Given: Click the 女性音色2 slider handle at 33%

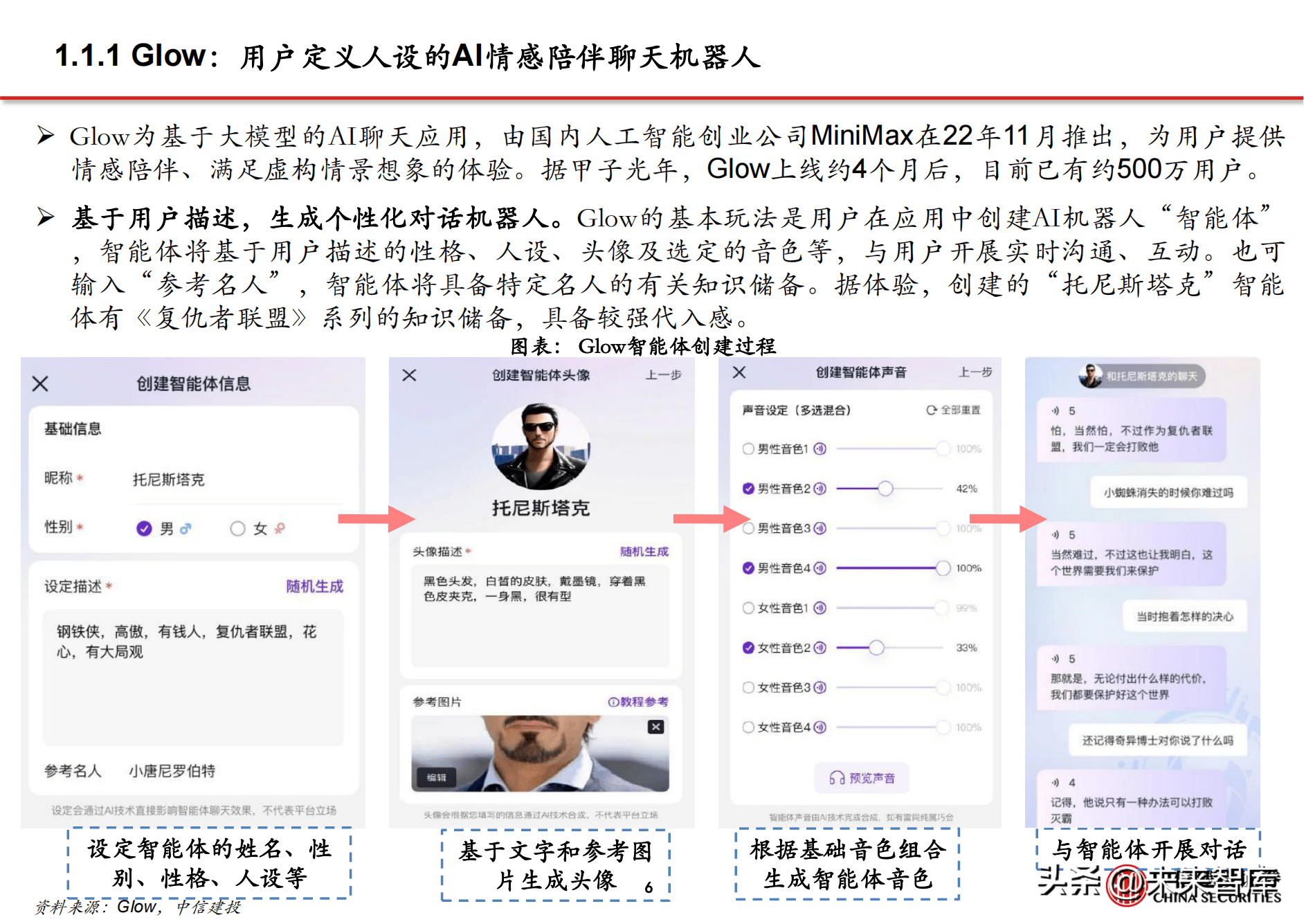Looking at the screenshot, I should pos(876,648).
